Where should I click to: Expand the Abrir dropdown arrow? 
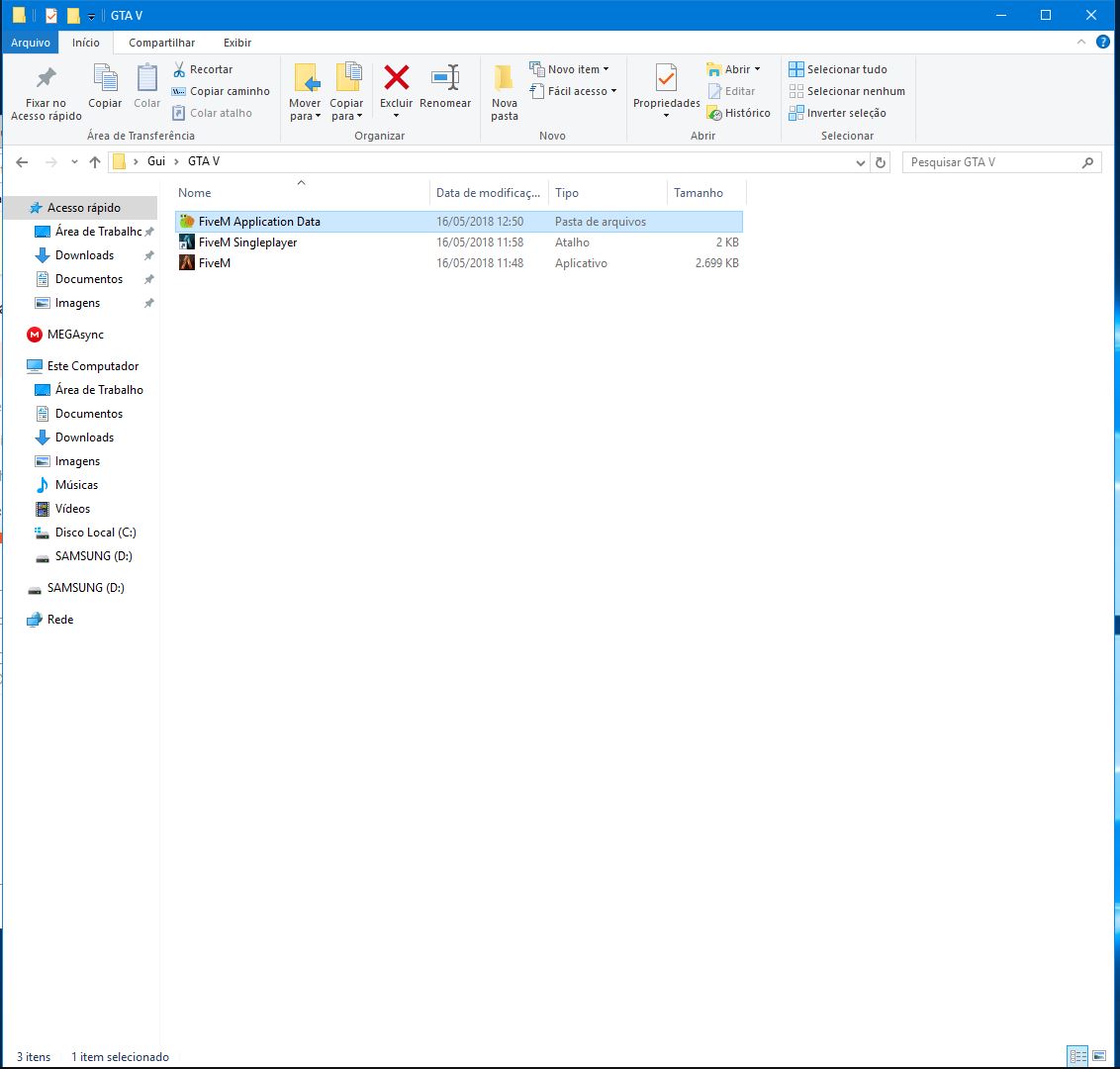tap(757, 69)
